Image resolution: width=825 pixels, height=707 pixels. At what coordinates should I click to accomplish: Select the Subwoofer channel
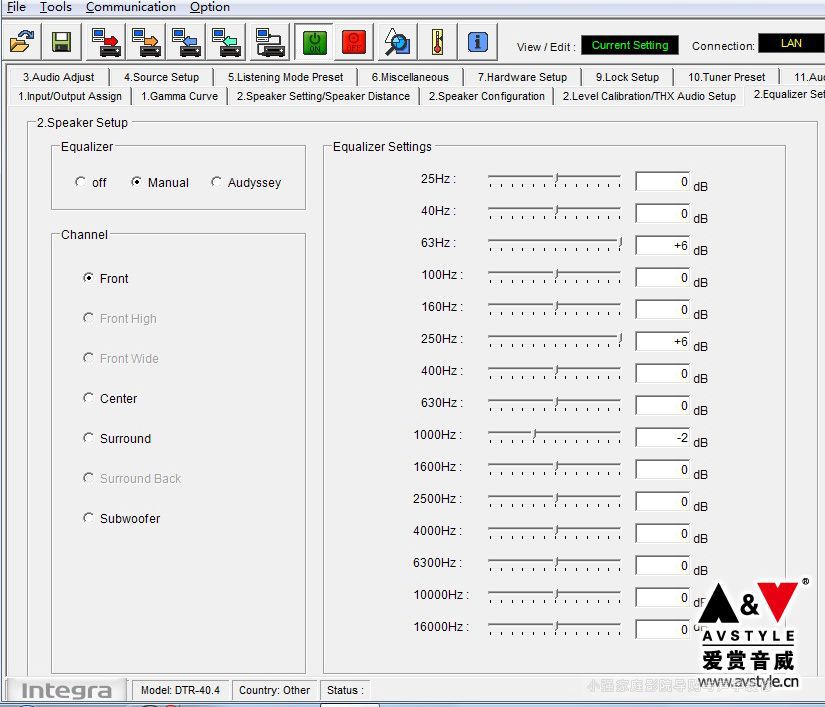pyautogui.click(x=89, y=518)
